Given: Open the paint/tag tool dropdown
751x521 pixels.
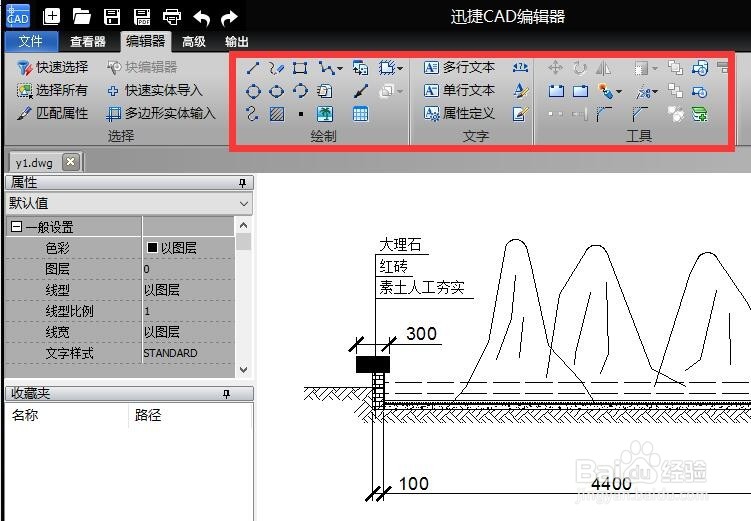Looking at the screenshot, I should 619,91.
